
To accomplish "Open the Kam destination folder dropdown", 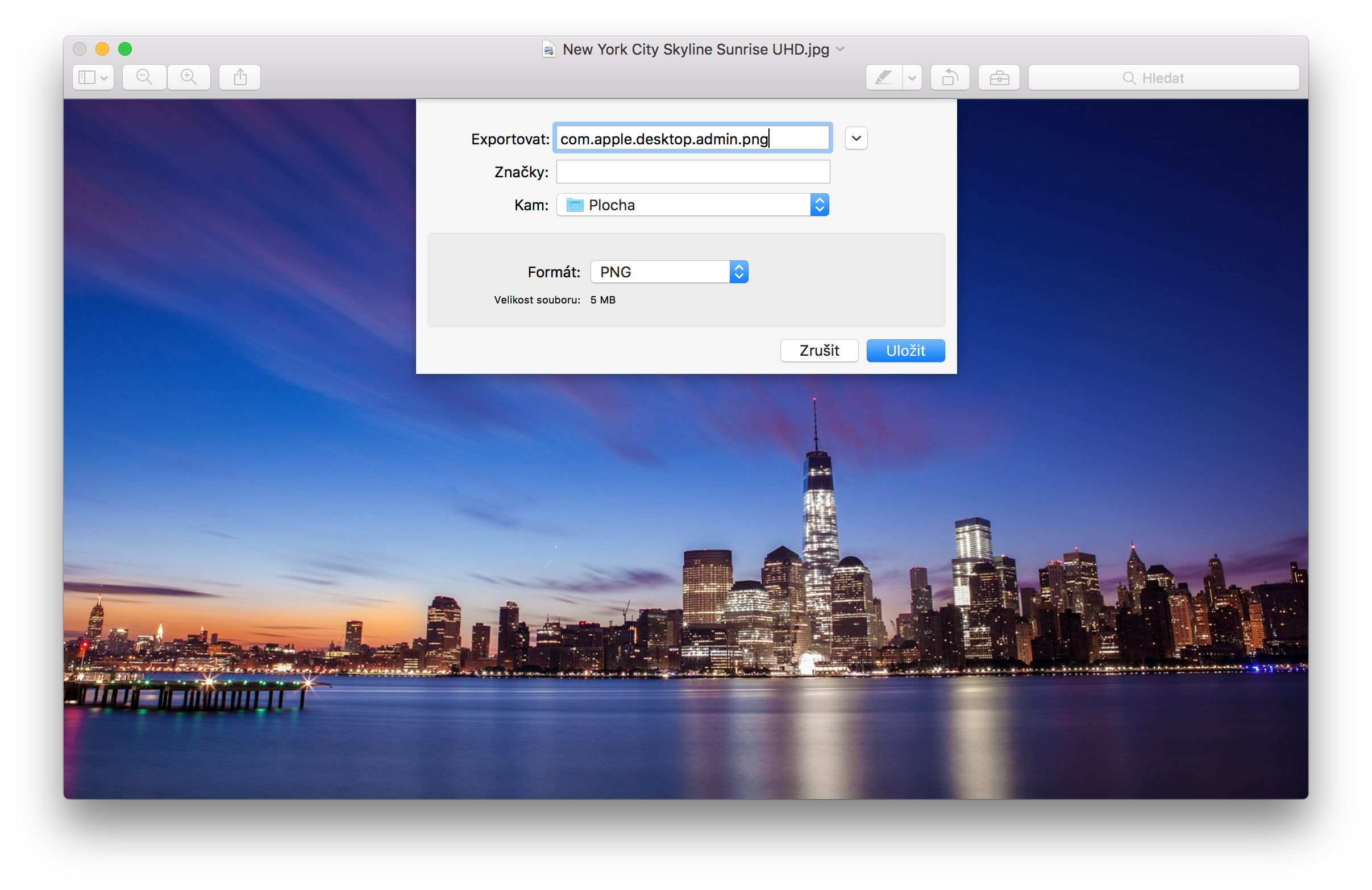I will click(x=692, y=205).
